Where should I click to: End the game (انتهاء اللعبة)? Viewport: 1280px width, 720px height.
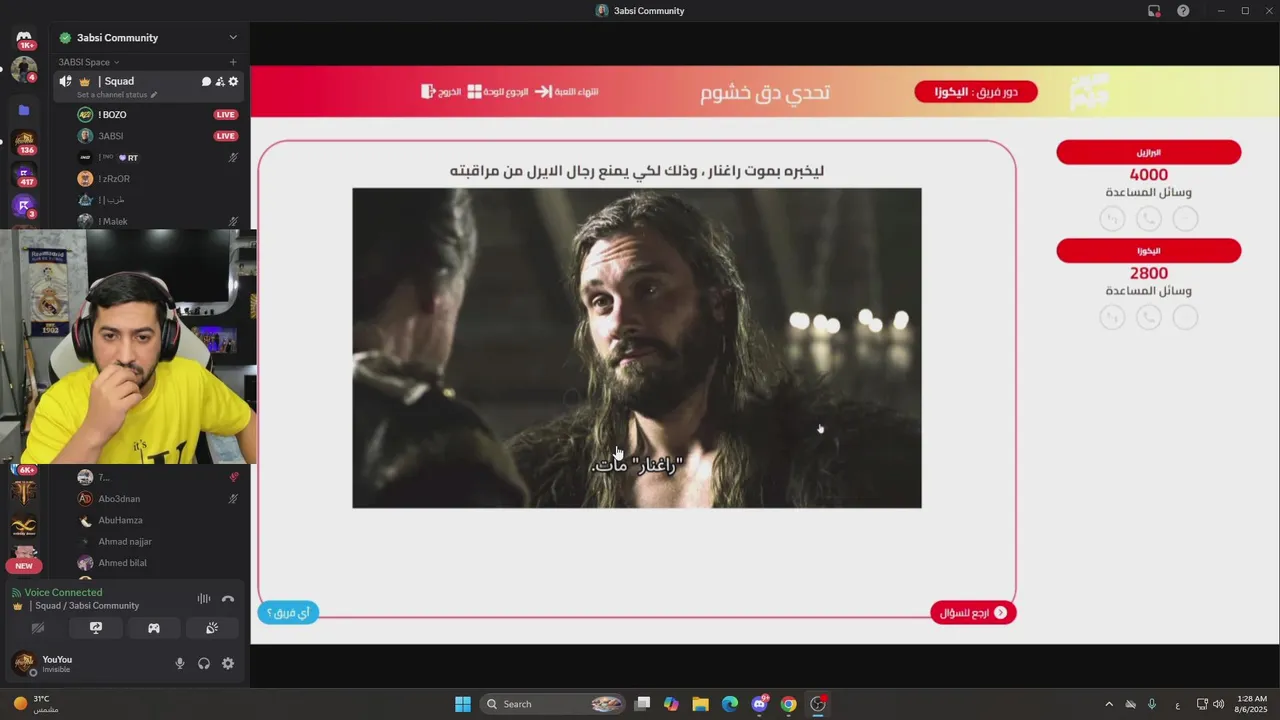[x=566, y=91]
